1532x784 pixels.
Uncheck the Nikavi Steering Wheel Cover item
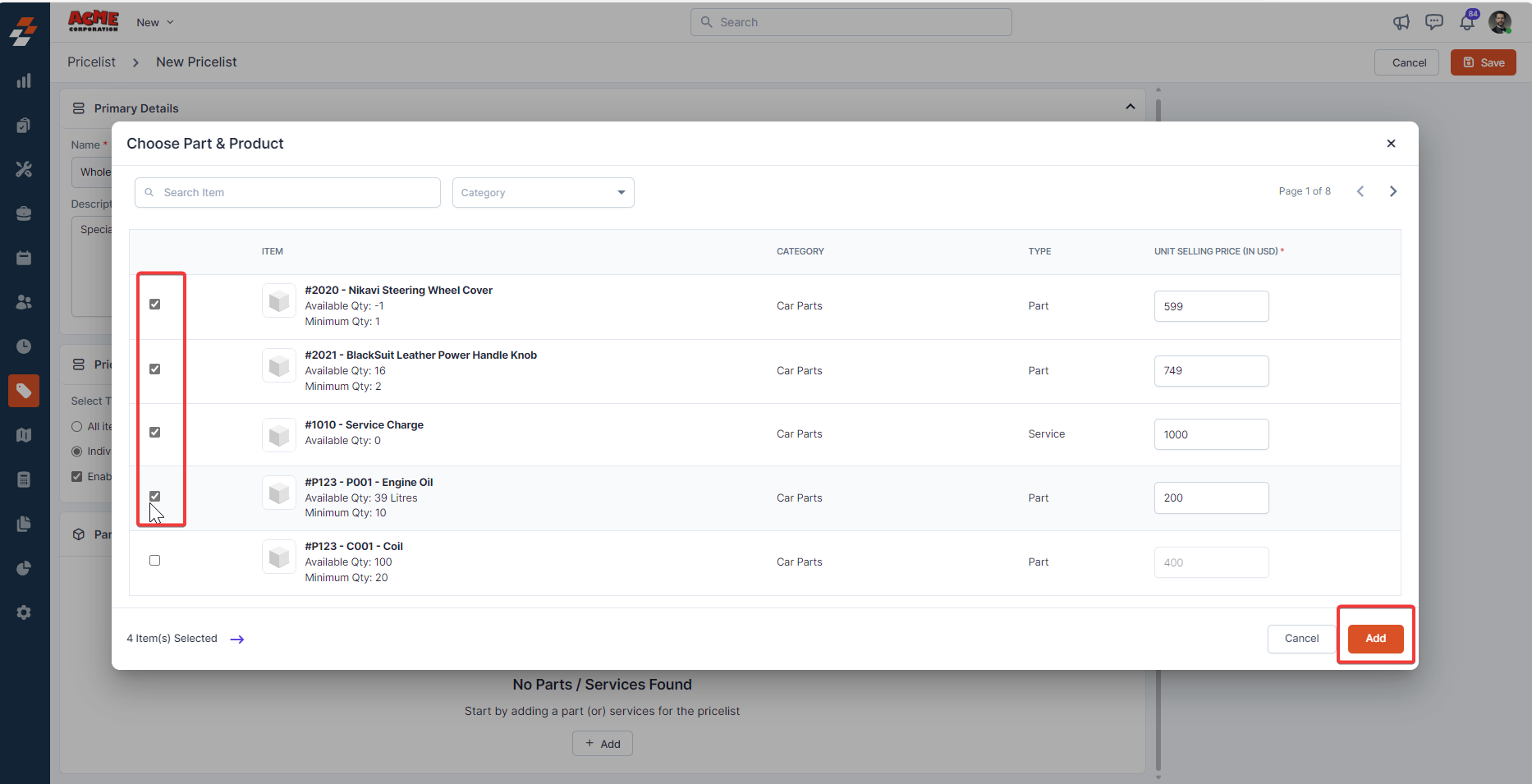[x=155, y=305]
